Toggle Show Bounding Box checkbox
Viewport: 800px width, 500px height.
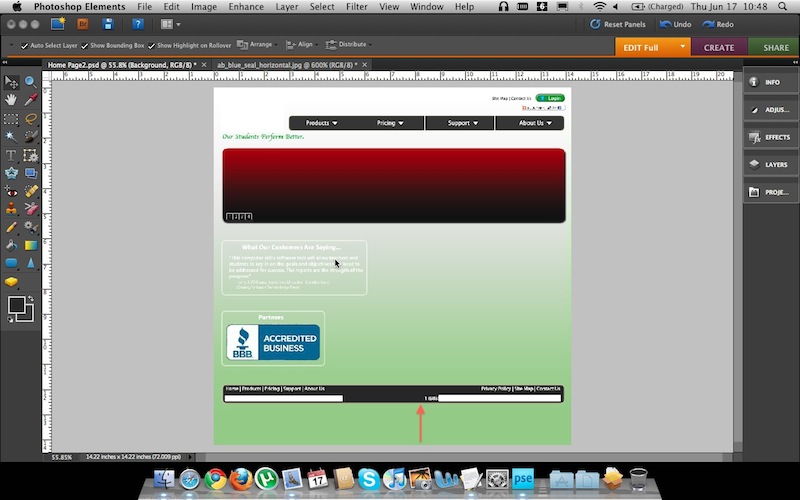pos(84,46)
